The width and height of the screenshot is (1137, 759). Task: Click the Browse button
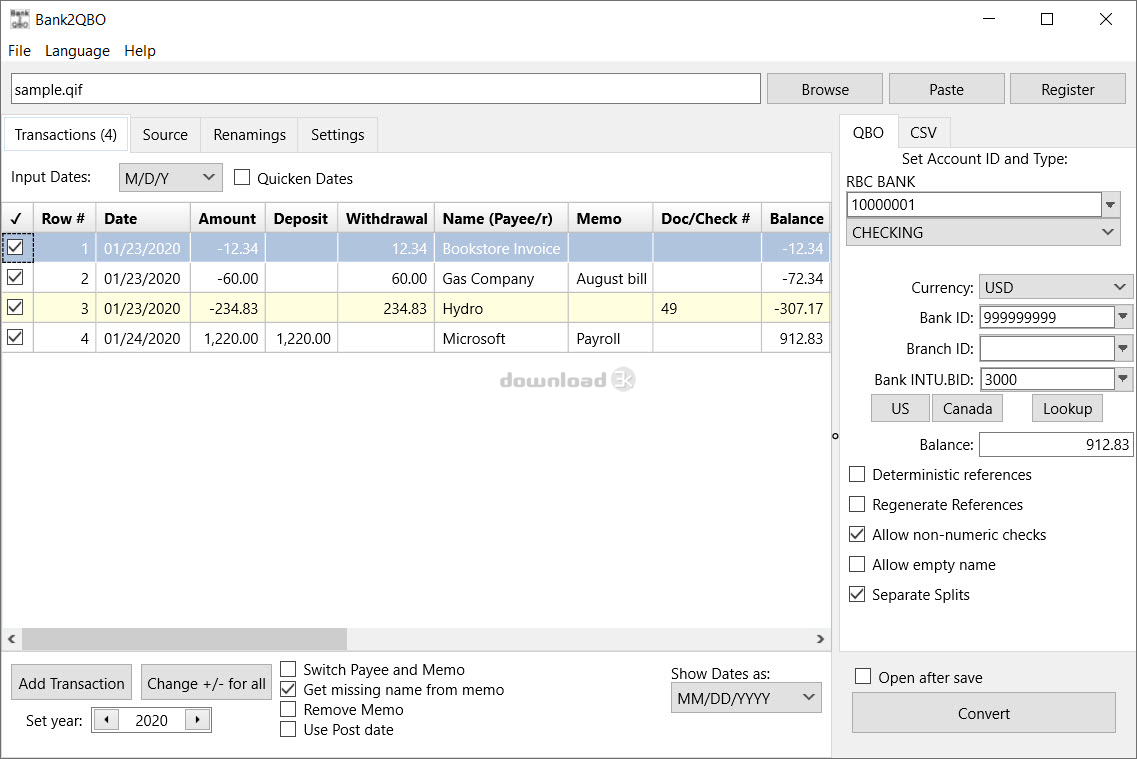point(824,89)
